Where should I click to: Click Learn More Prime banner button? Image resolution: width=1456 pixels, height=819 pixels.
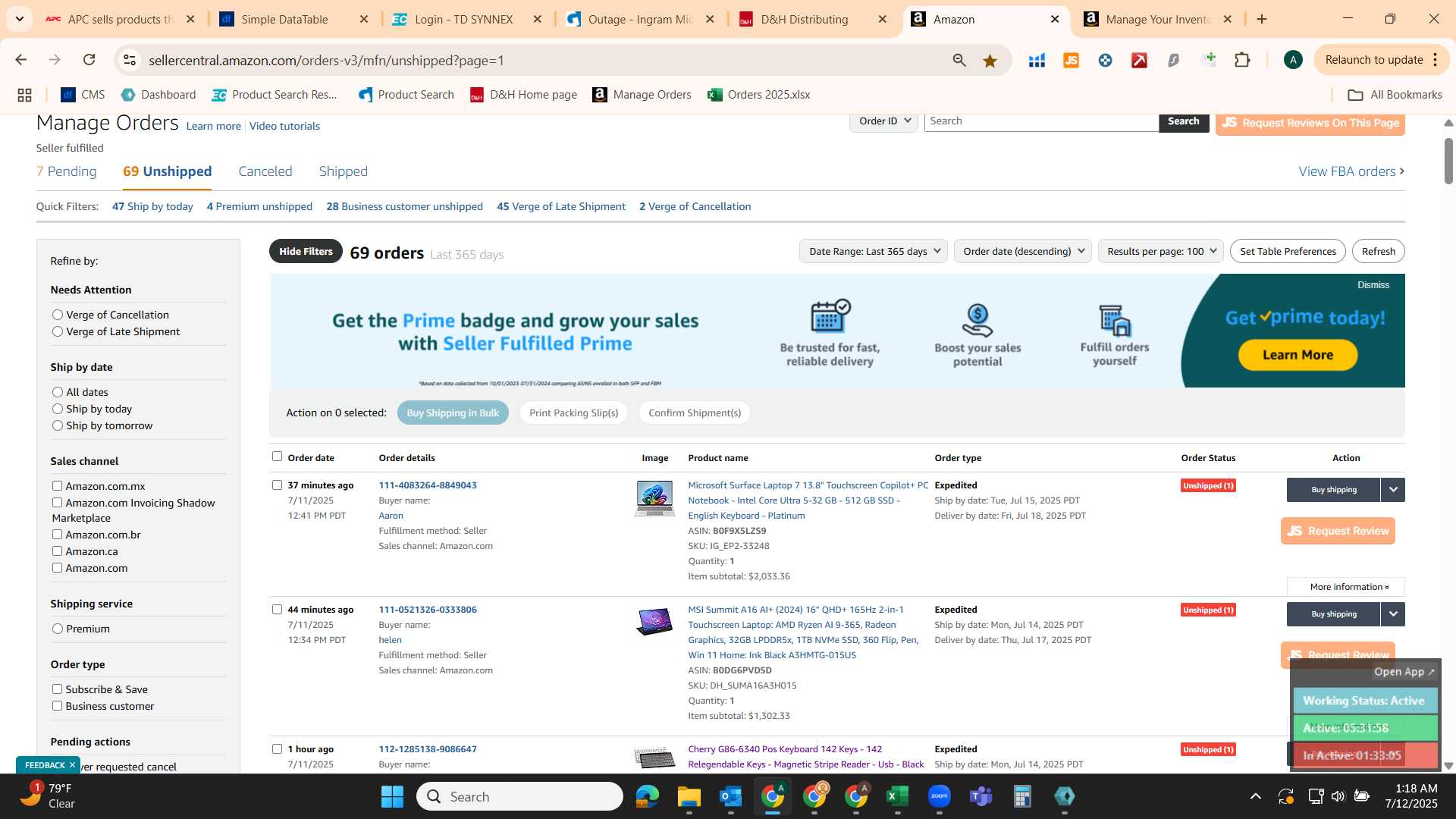coord(1298,355)
